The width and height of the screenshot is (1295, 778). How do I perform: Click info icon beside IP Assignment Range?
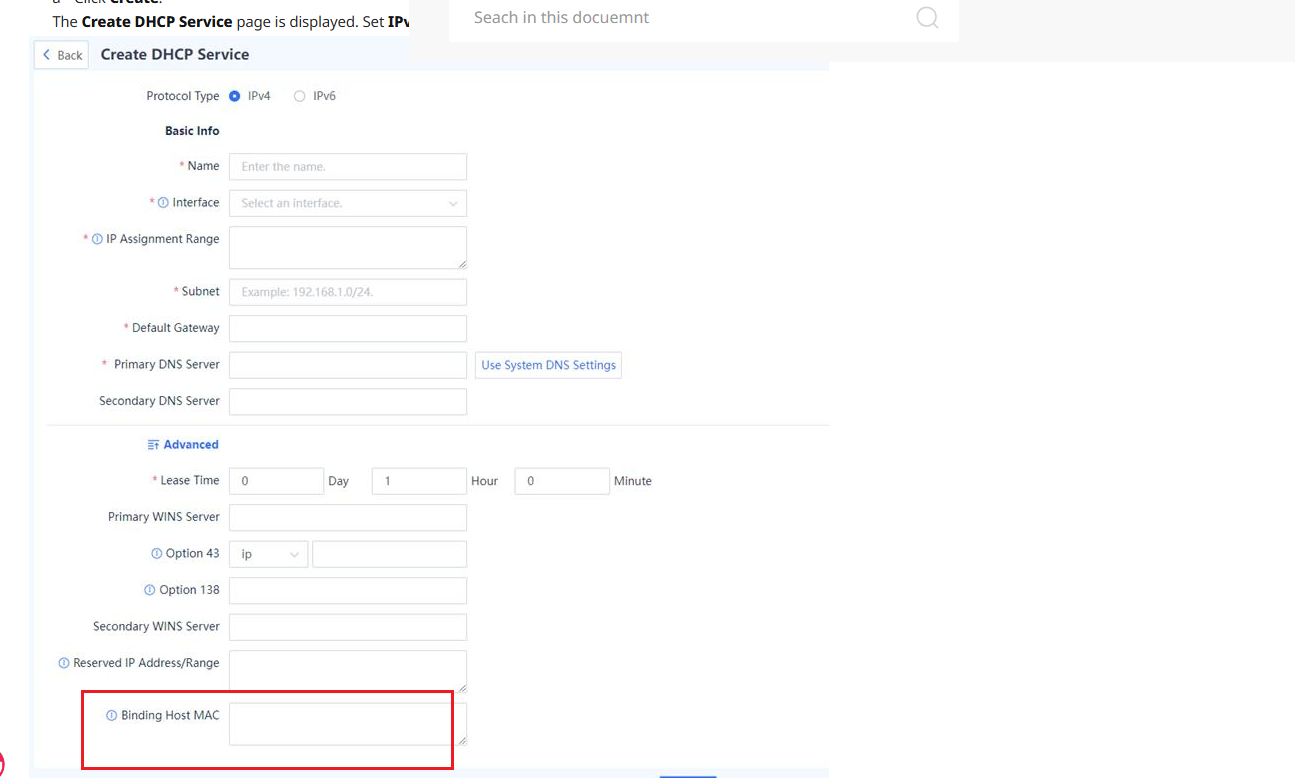coord(97,239)
